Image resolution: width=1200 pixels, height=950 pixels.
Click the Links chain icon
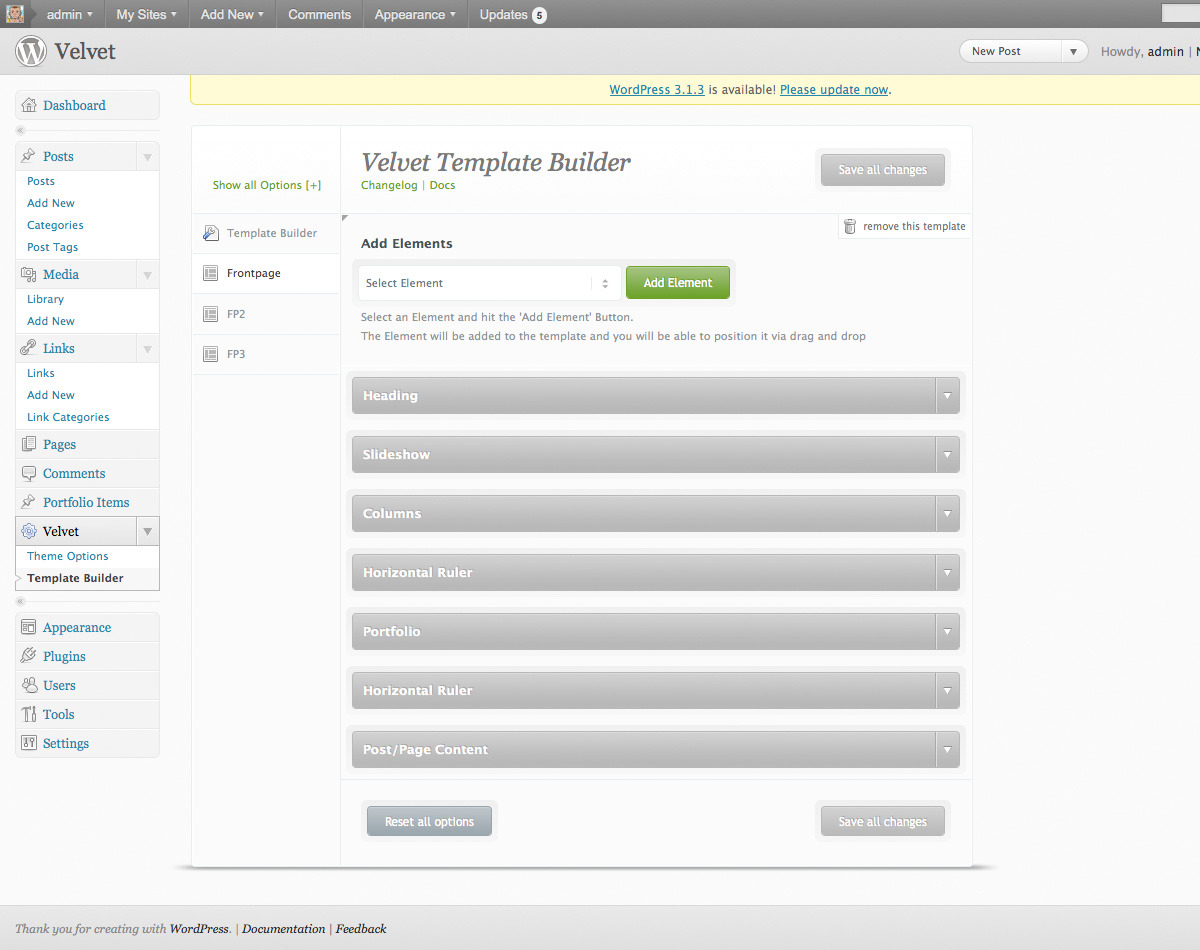[x=29, y=348]
